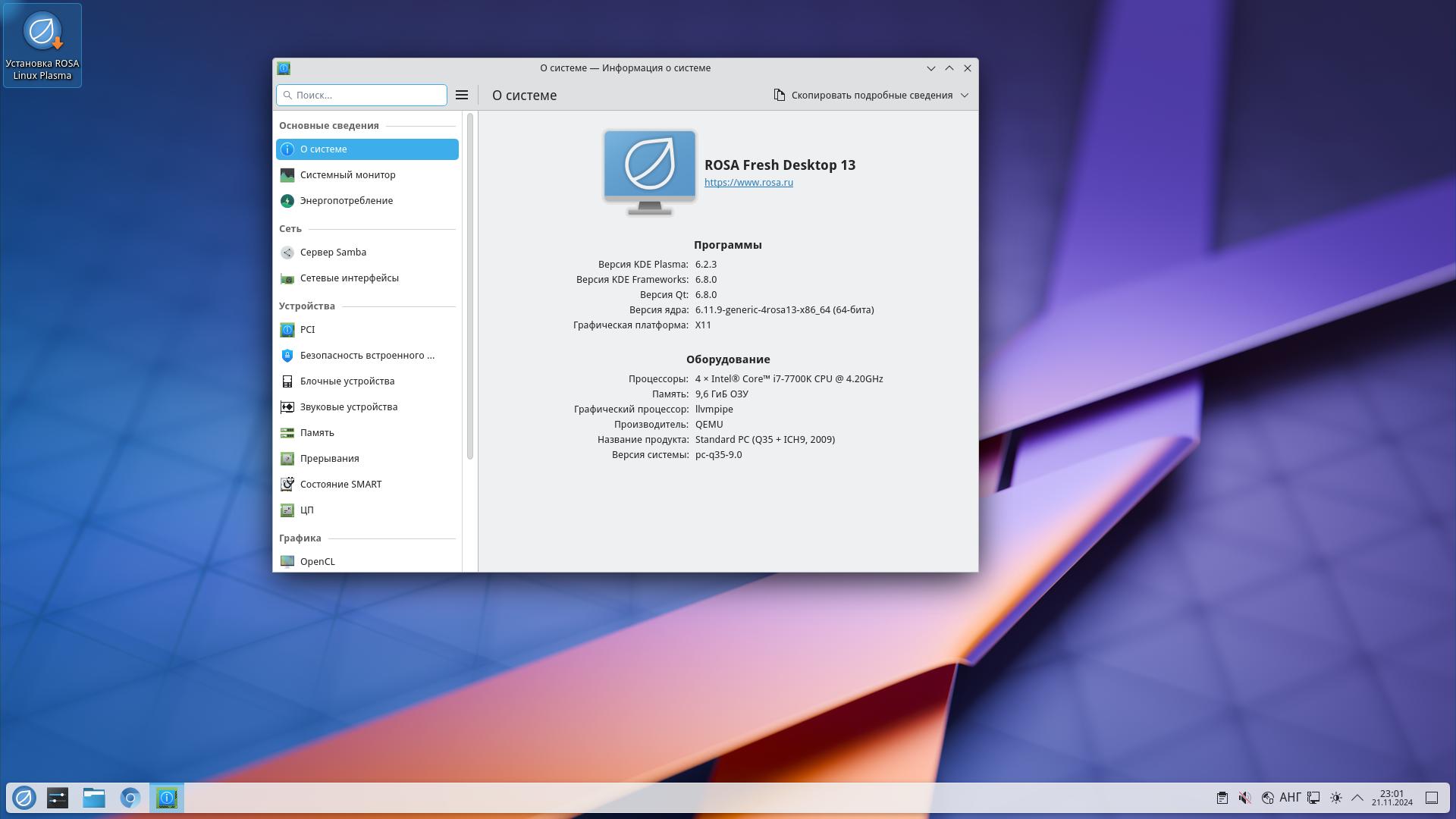Select the OpenCL graphics entry

tap(317, 562)
